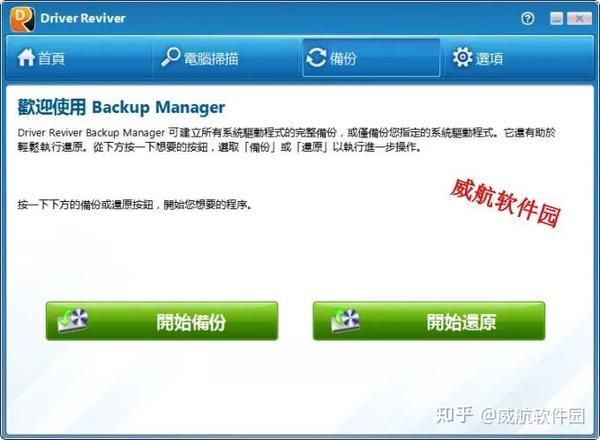Click the red 威航软件园 watermark
600x440 pixels.
505,203
